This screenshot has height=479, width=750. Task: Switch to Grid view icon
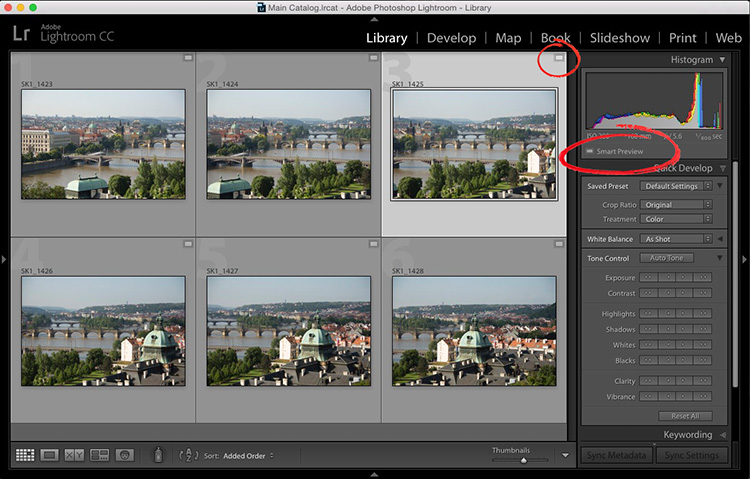click(x=25, y=455)
